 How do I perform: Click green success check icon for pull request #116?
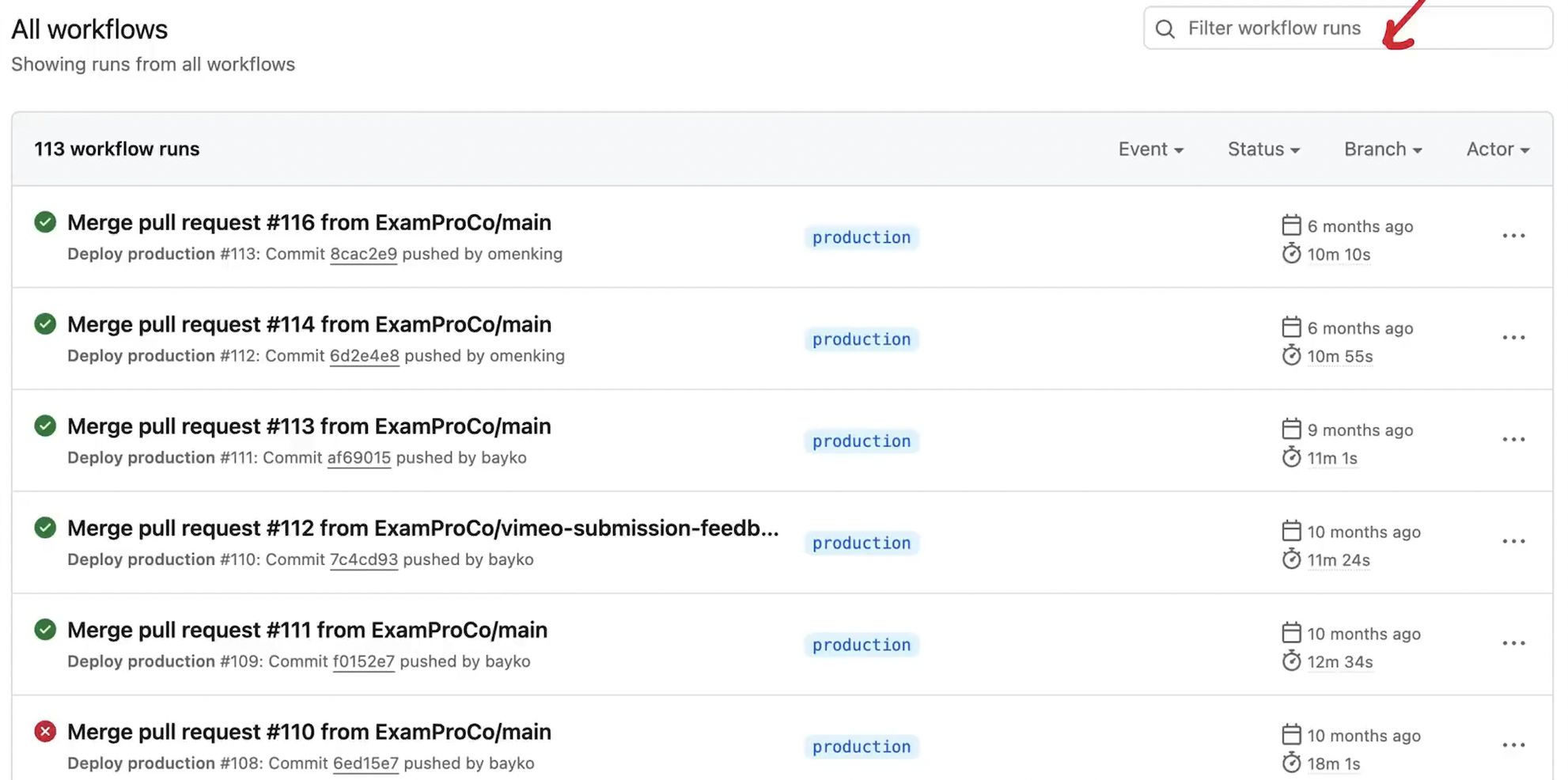click(45, 222)
